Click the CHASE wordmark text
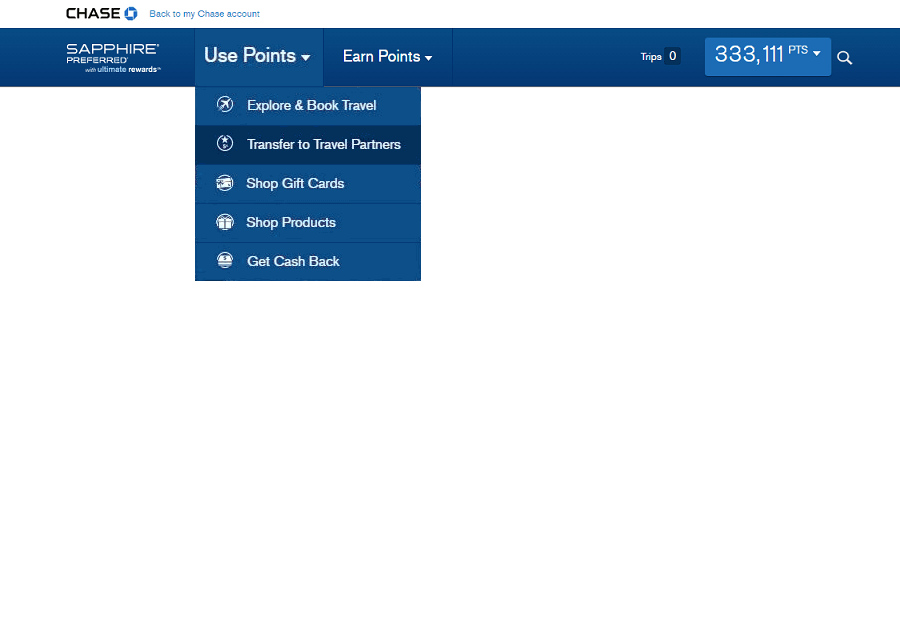The image size is (900, 619). coord(93,13)
